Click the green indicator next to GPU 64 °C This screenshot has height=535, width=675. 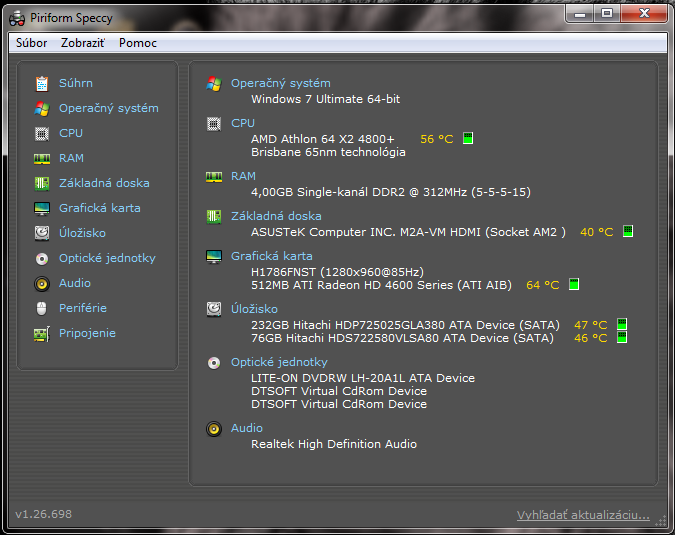[574, 284]
